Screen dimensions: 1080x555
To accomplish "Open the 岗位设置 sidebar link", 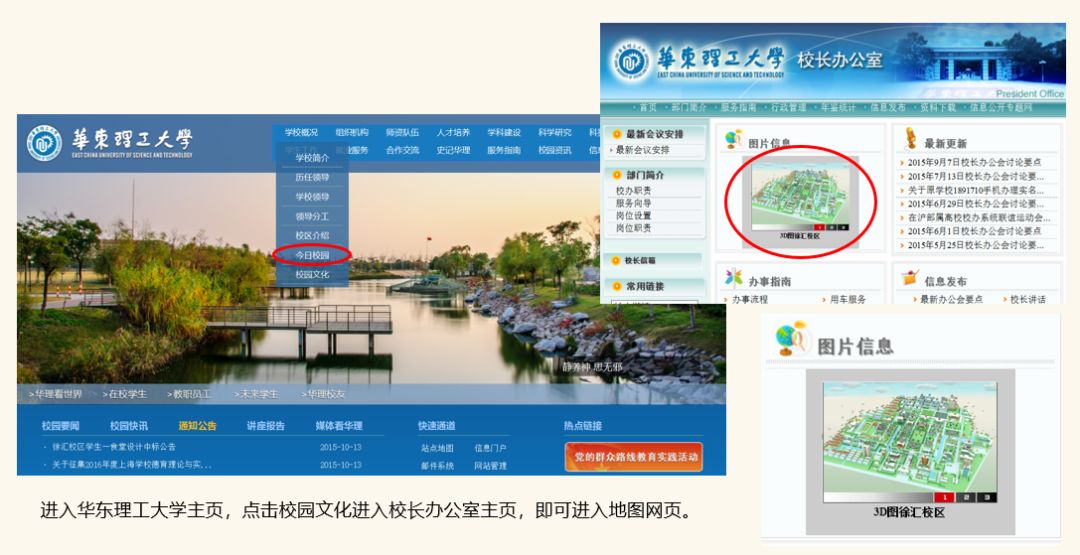I will coord(634,216).
